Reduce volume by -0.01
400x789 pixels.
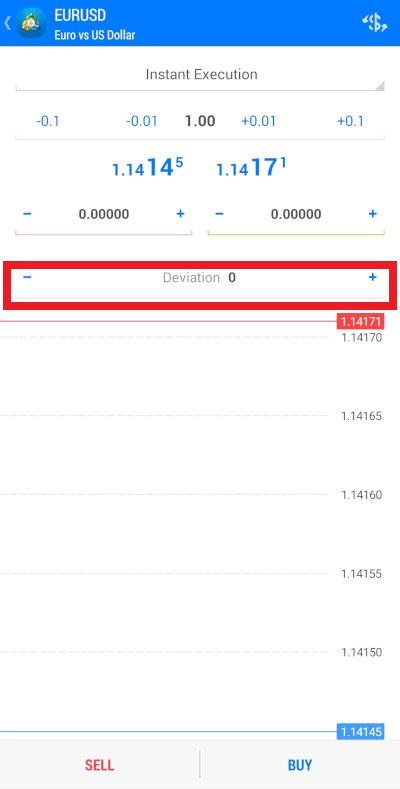tap(141, 121)
